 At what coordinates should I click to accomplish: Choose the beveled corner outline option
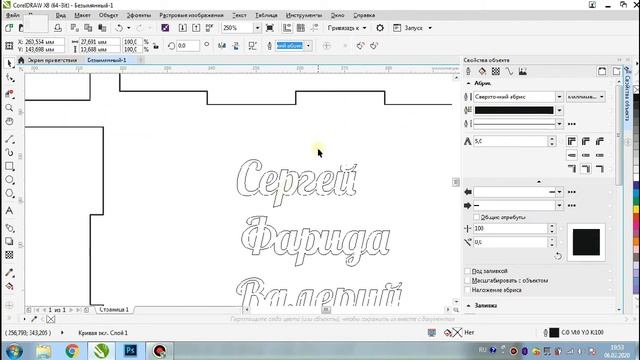600,141
